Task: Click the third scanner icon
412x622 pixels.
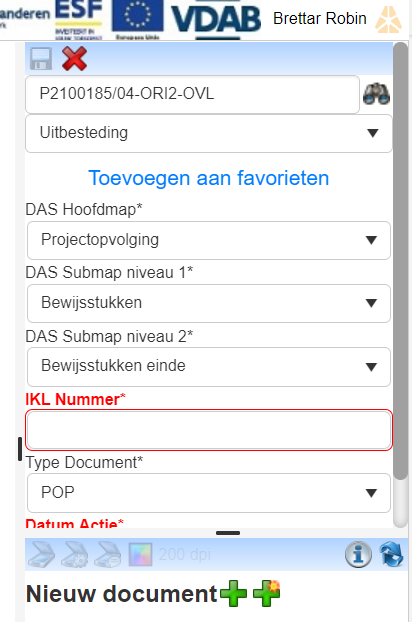Action: 108,554
